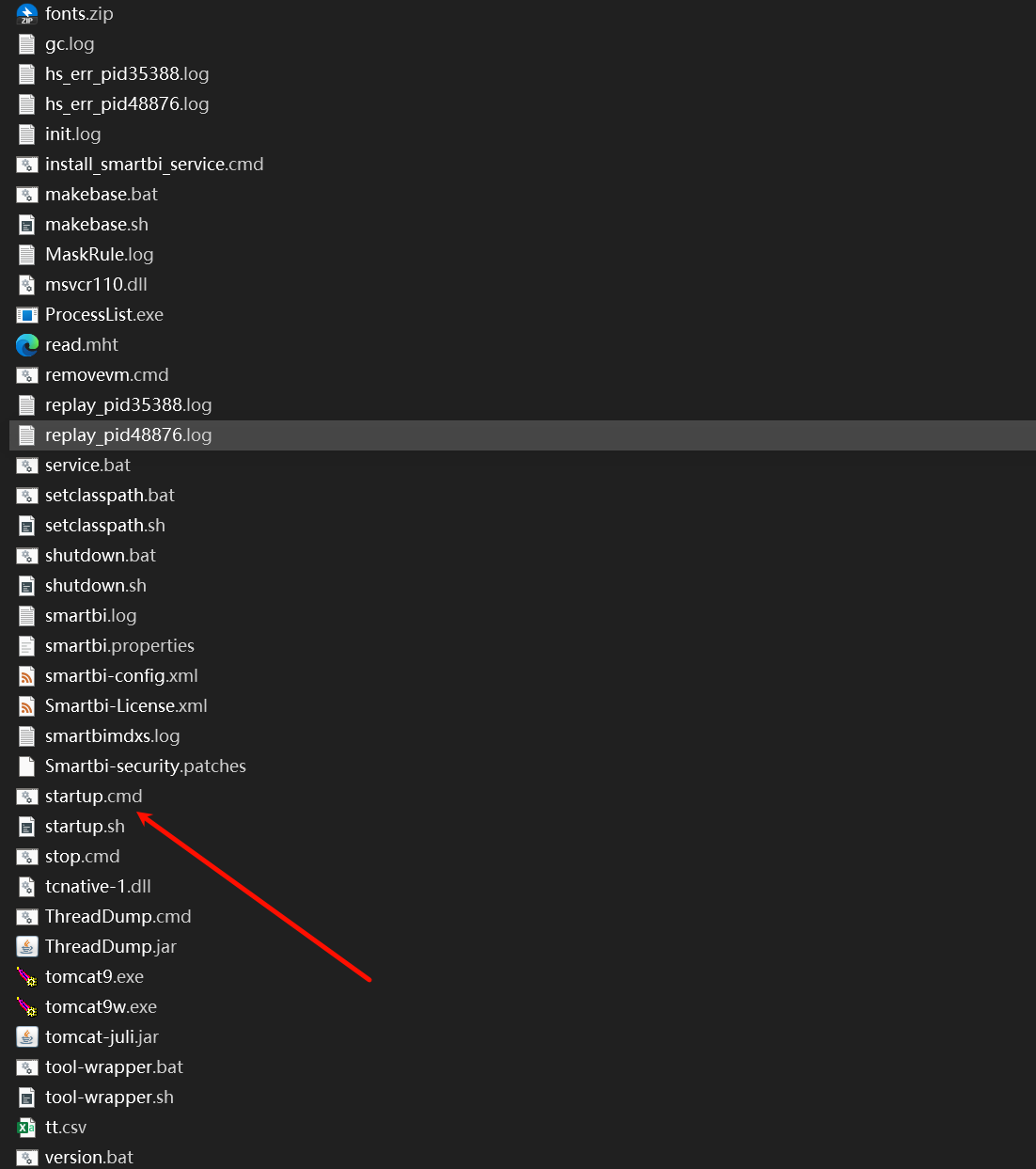This screenshot has height=1169, width=1036.
Task: Select smartbimdxs.log file name
Action: tap(113, 736)
